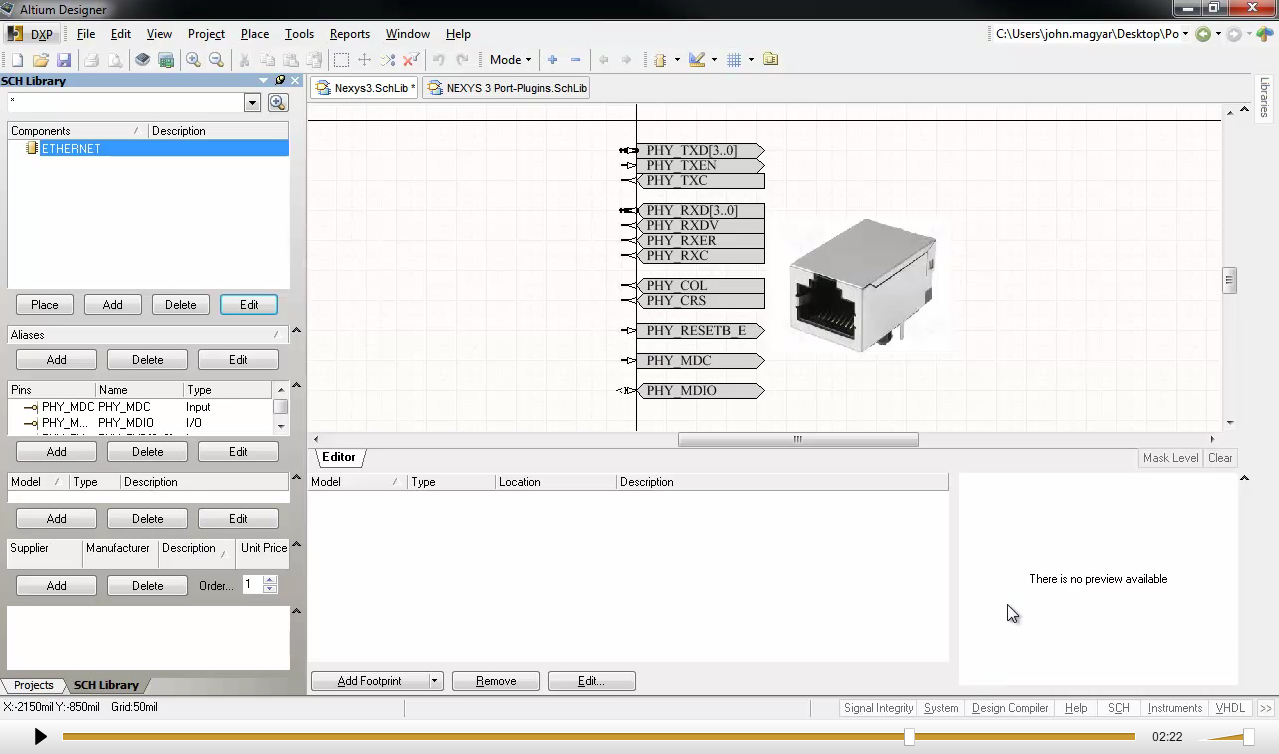
Task: Open the IEEE symbols placement dropdown
Action: coord(677,60)
